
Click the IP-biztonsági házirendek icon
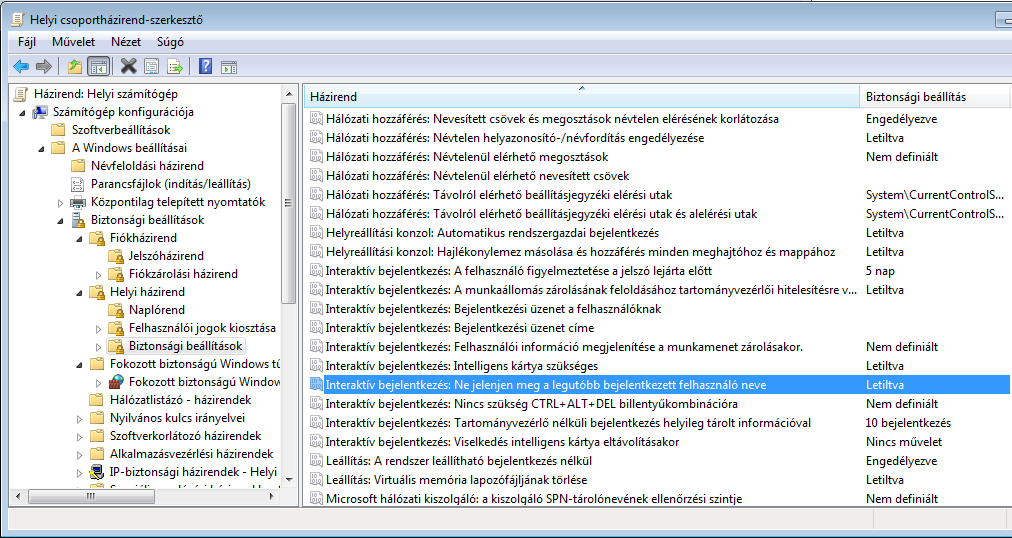97,472
